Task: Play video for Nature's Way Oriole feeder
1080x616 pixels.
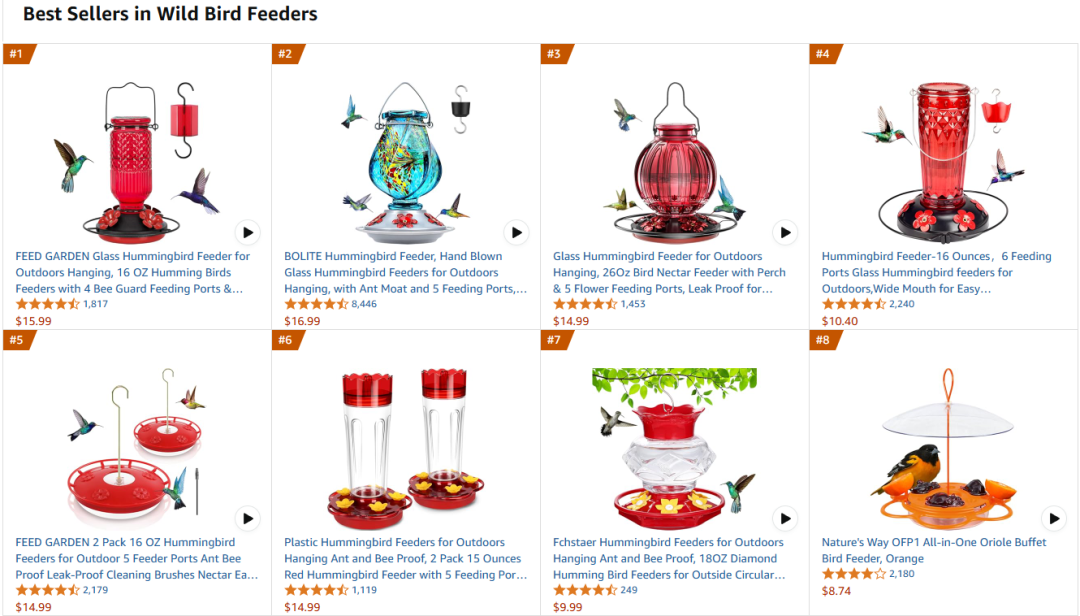Action: click(1054, 518)
